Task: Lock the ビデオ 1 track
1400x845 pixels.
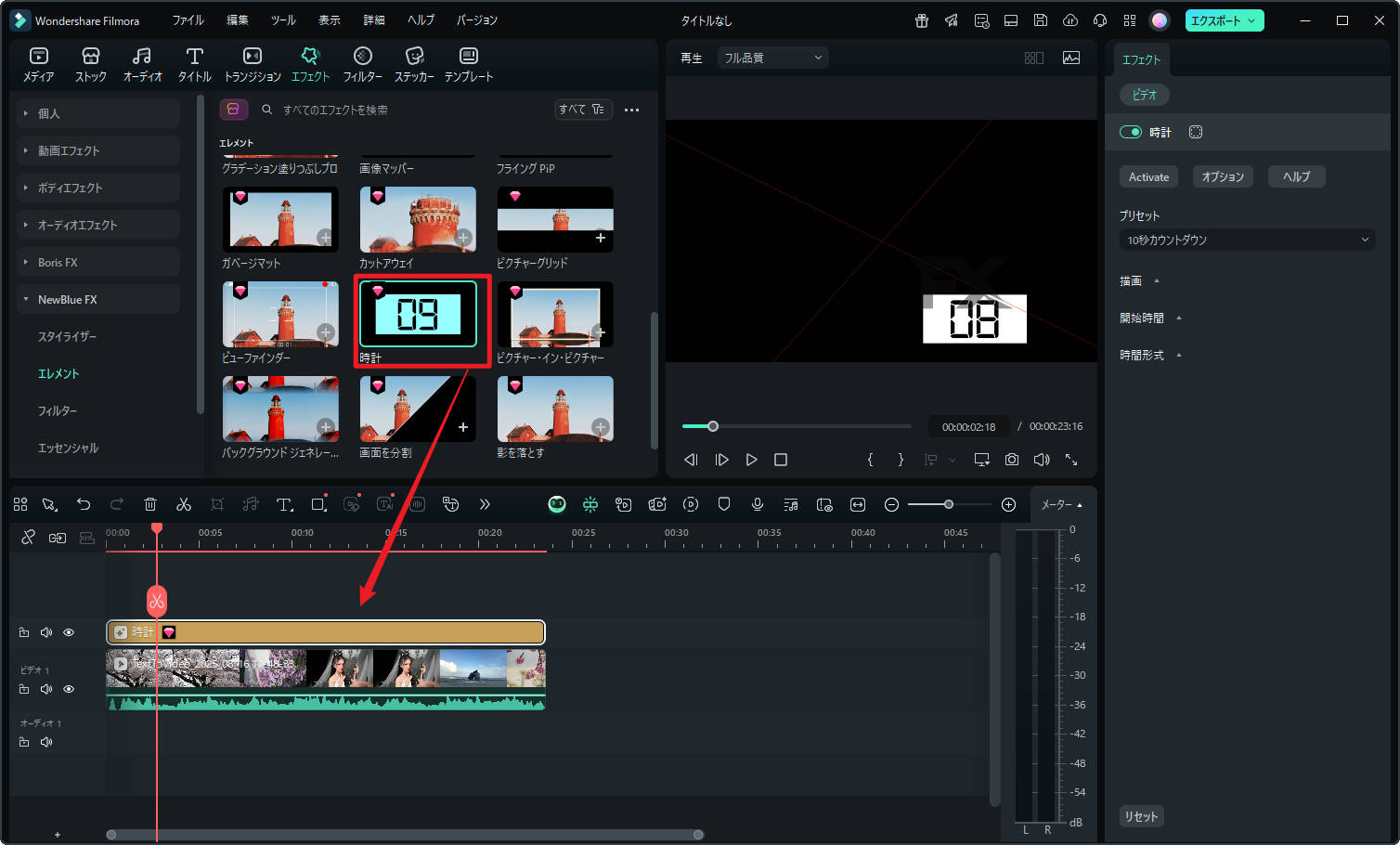Action: point(24,689)
